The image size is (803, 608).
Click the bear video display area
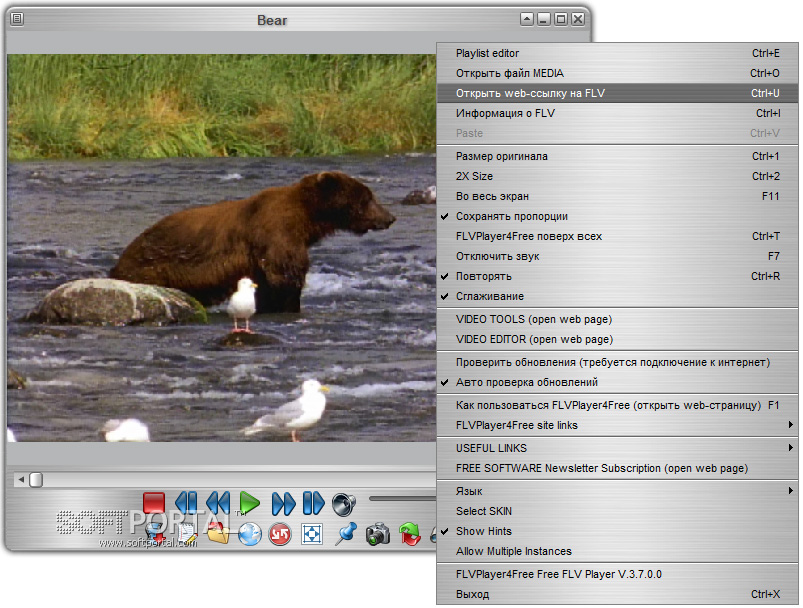tap(222, 248)
